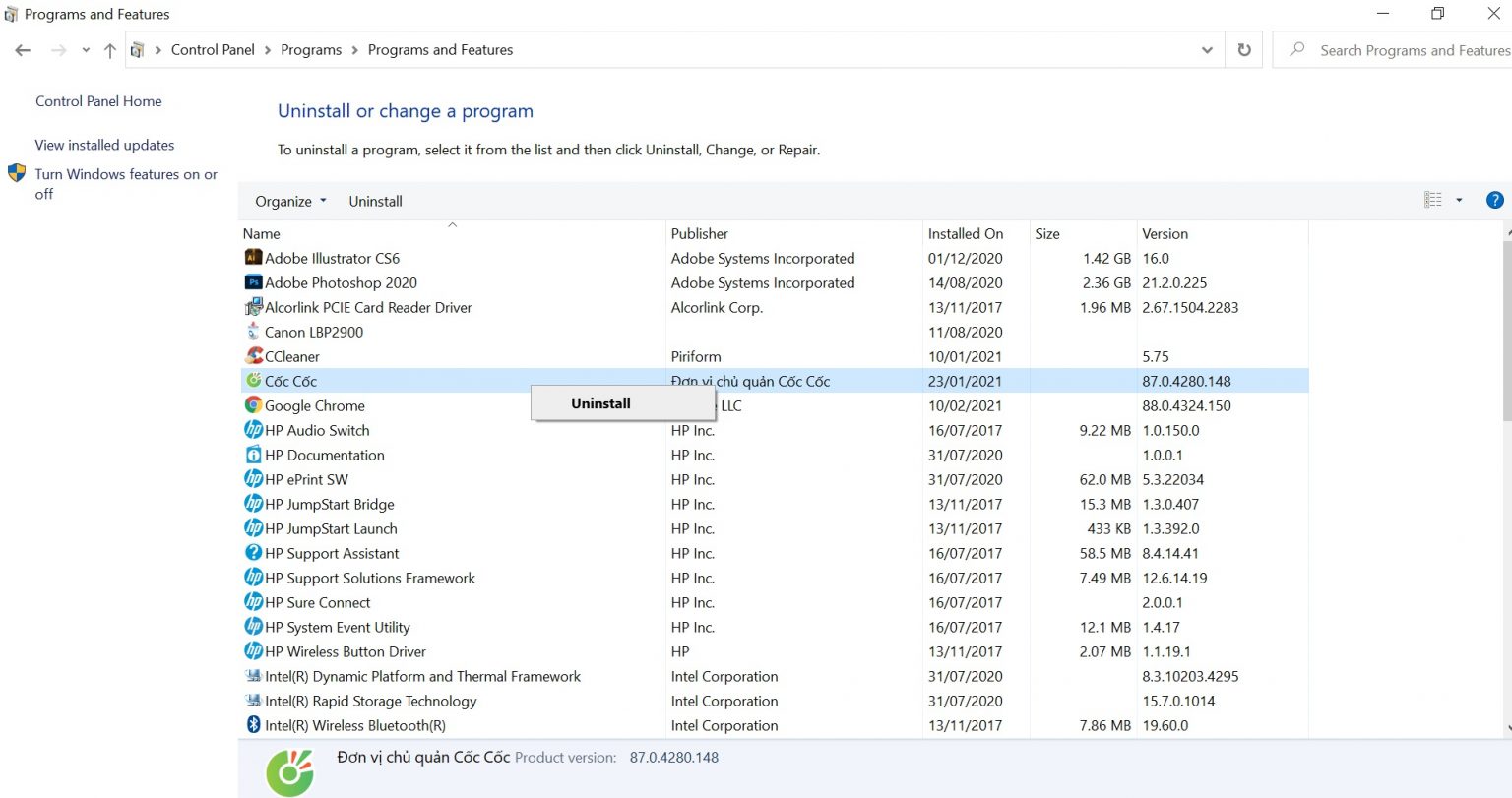Click the Canon LBP2900 icon
This screenshot has width=1512, height=798.
[x=253, y=332]
